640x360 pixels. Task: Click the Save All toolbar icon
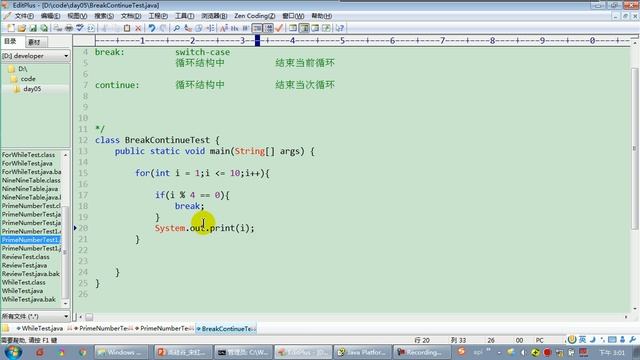click(44, 28)
